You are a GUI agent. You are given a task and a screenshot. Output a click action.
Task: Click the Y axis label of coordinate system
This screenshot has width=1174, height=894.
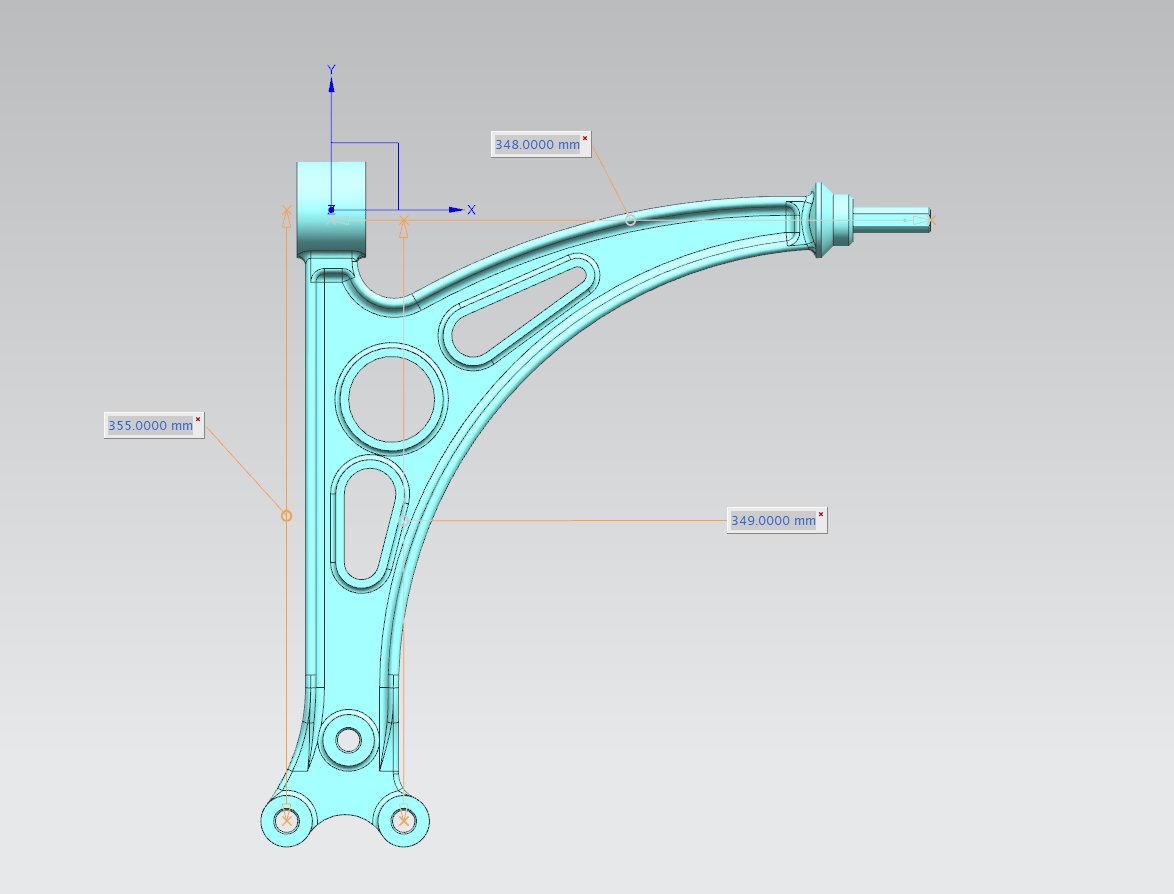331,70
